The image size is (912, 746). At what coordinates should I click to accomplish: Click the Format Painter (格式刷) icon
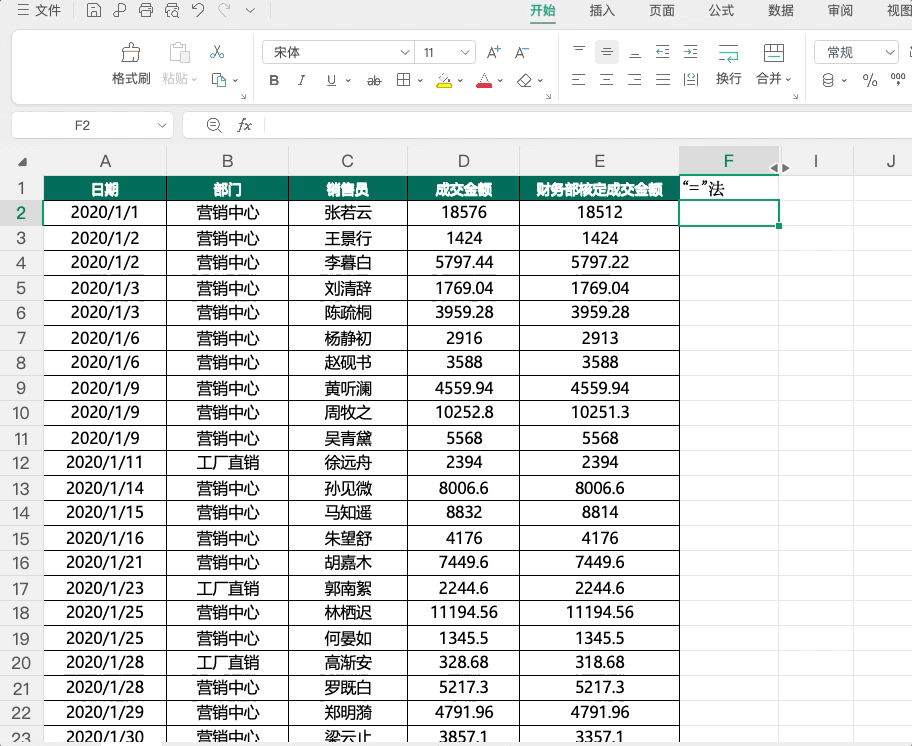(131, 52)
